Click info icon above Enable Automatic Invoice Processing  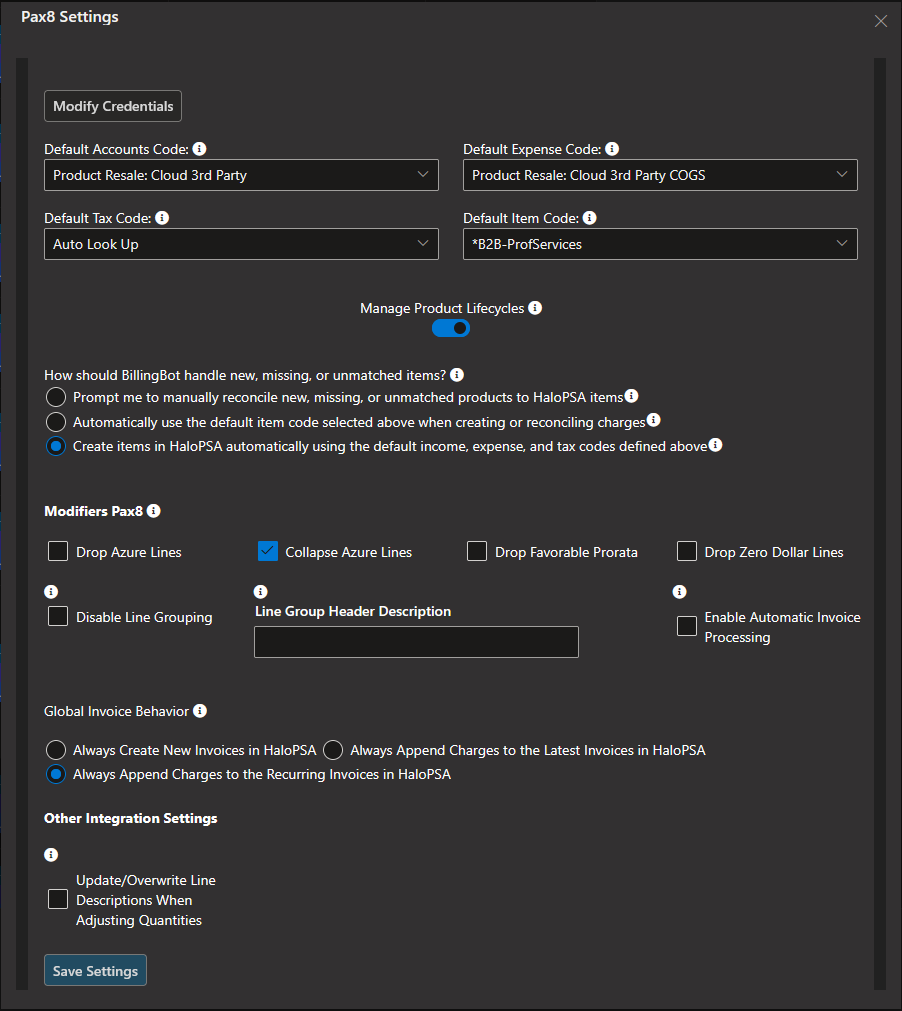(680, 592)
